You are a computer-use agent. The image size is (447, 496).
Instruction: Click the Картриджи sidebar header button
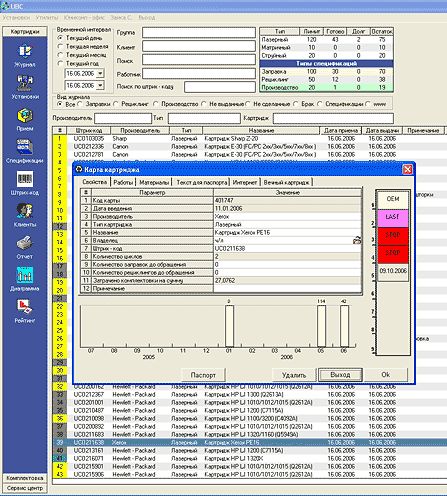[x=25, y=32]
